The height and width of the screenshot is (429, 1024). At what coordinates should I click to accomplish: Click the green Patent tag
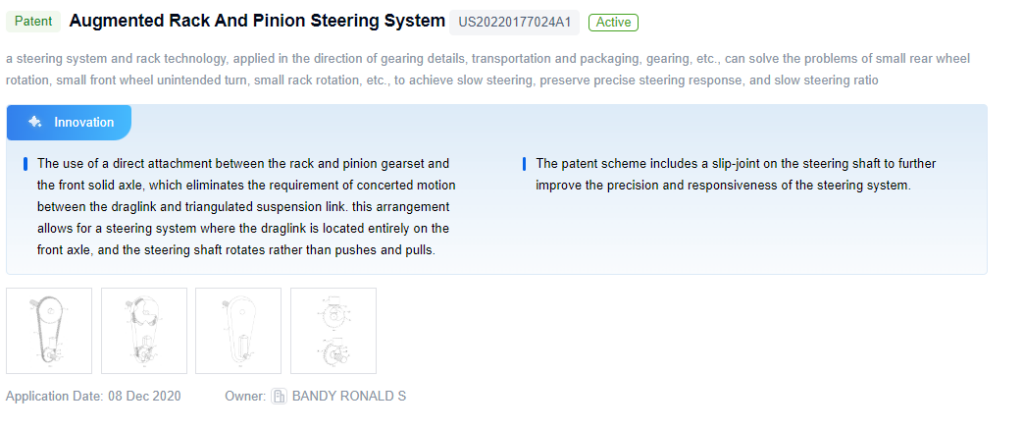34,22
